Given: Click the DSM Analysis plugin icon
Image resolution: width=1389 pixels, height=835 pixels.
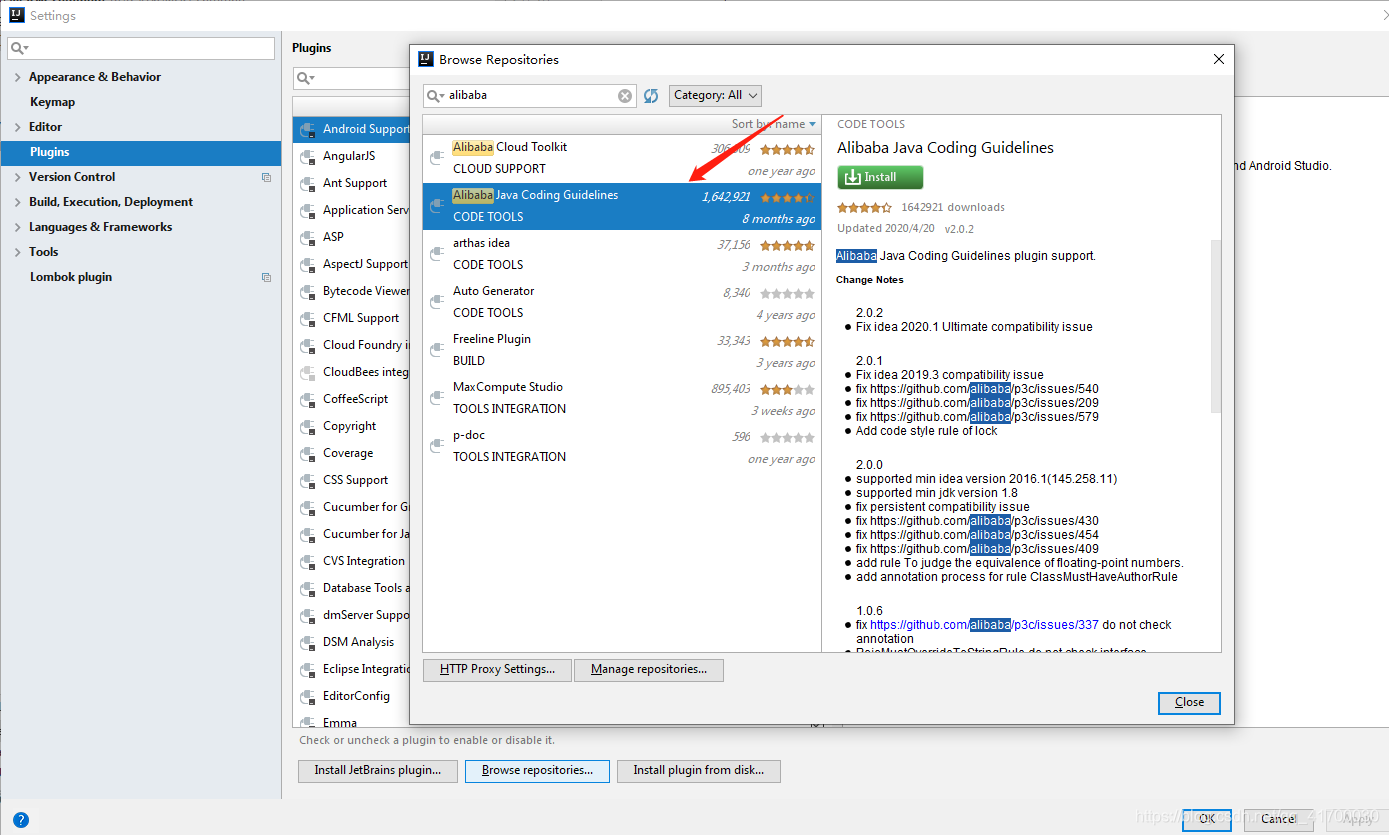Looking at the screenshot, I should 308,642.
